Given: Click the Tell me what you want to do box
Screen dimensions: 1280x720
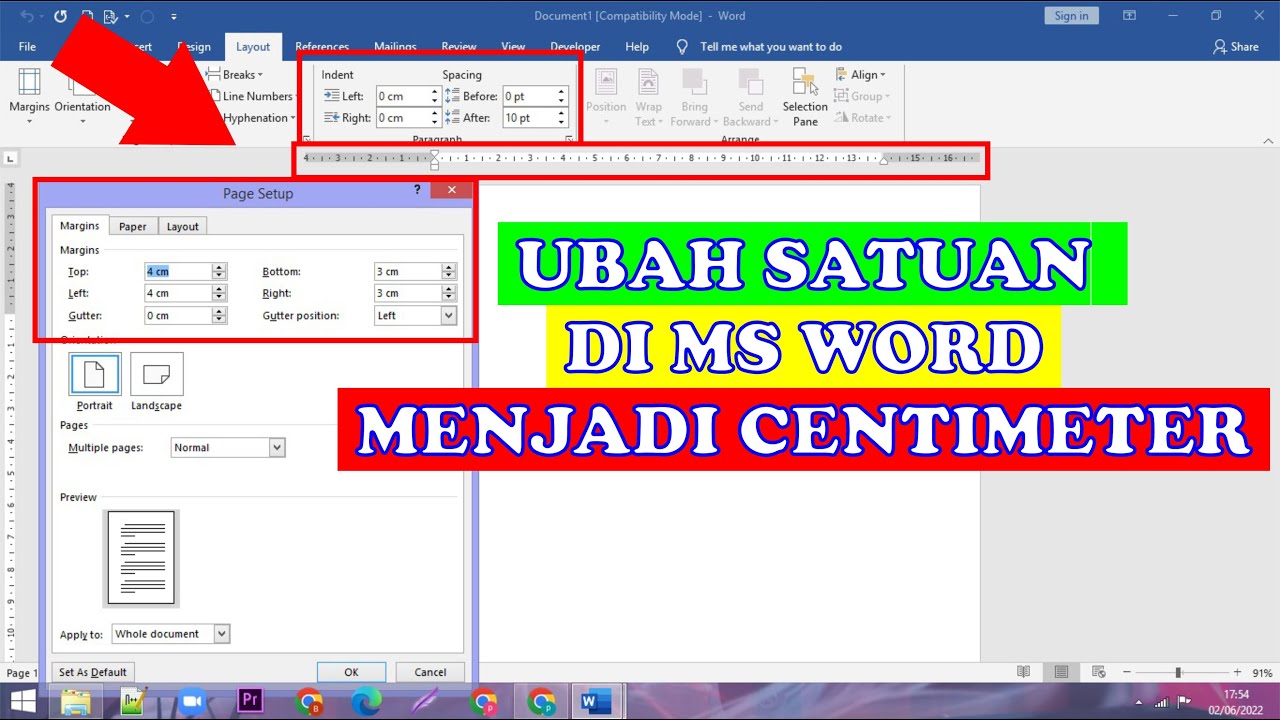Looking at the screenshot, I should (771, 47).
